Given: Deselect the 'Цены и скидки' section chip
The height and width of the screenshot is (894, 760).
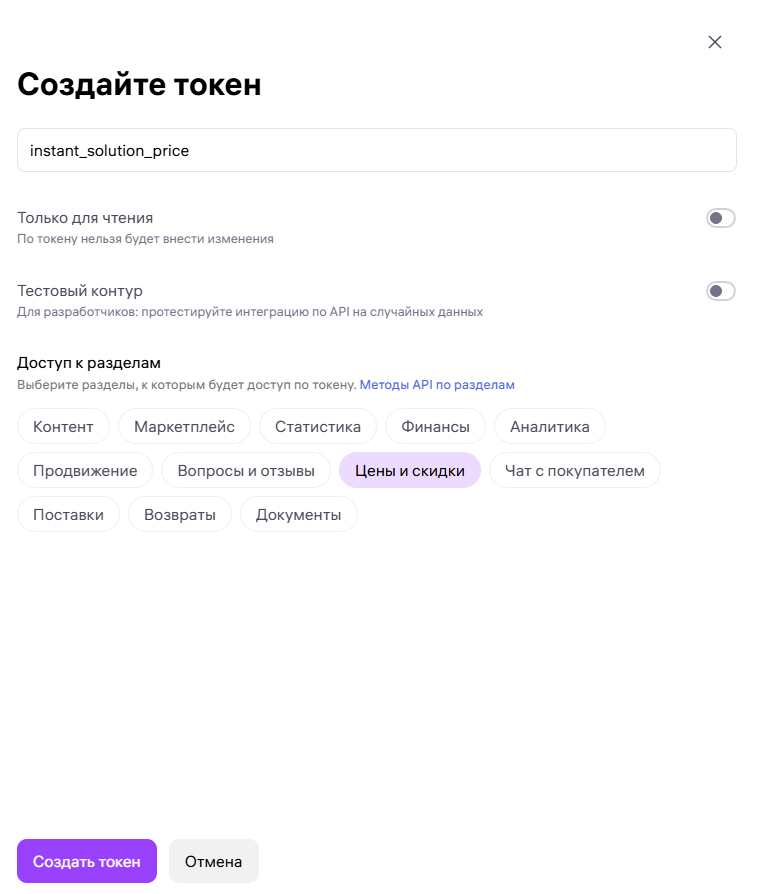Looking at the screenshot, I should click(409, 470).
